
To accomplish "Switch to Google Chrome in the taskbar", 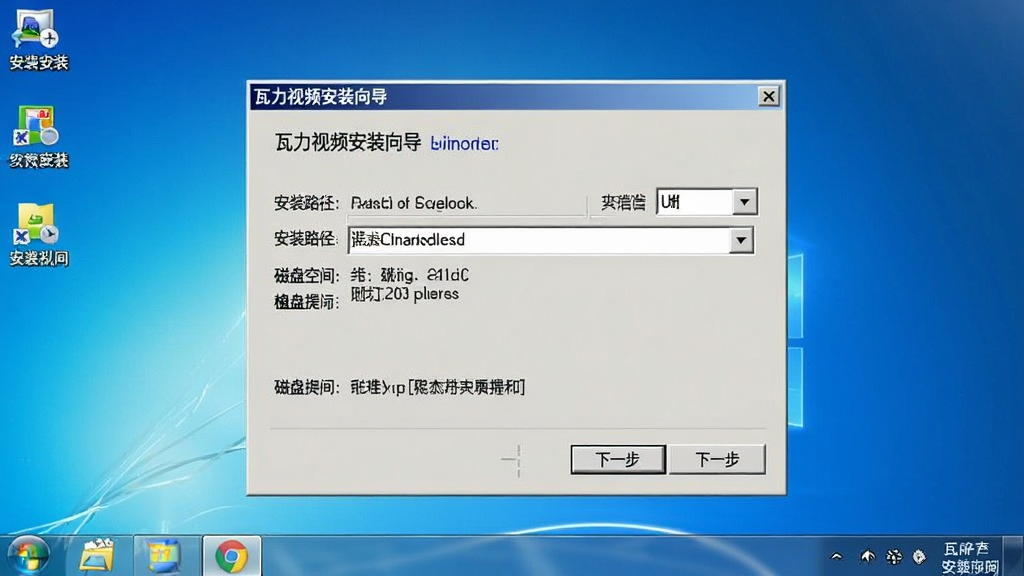I will (232, 556).
